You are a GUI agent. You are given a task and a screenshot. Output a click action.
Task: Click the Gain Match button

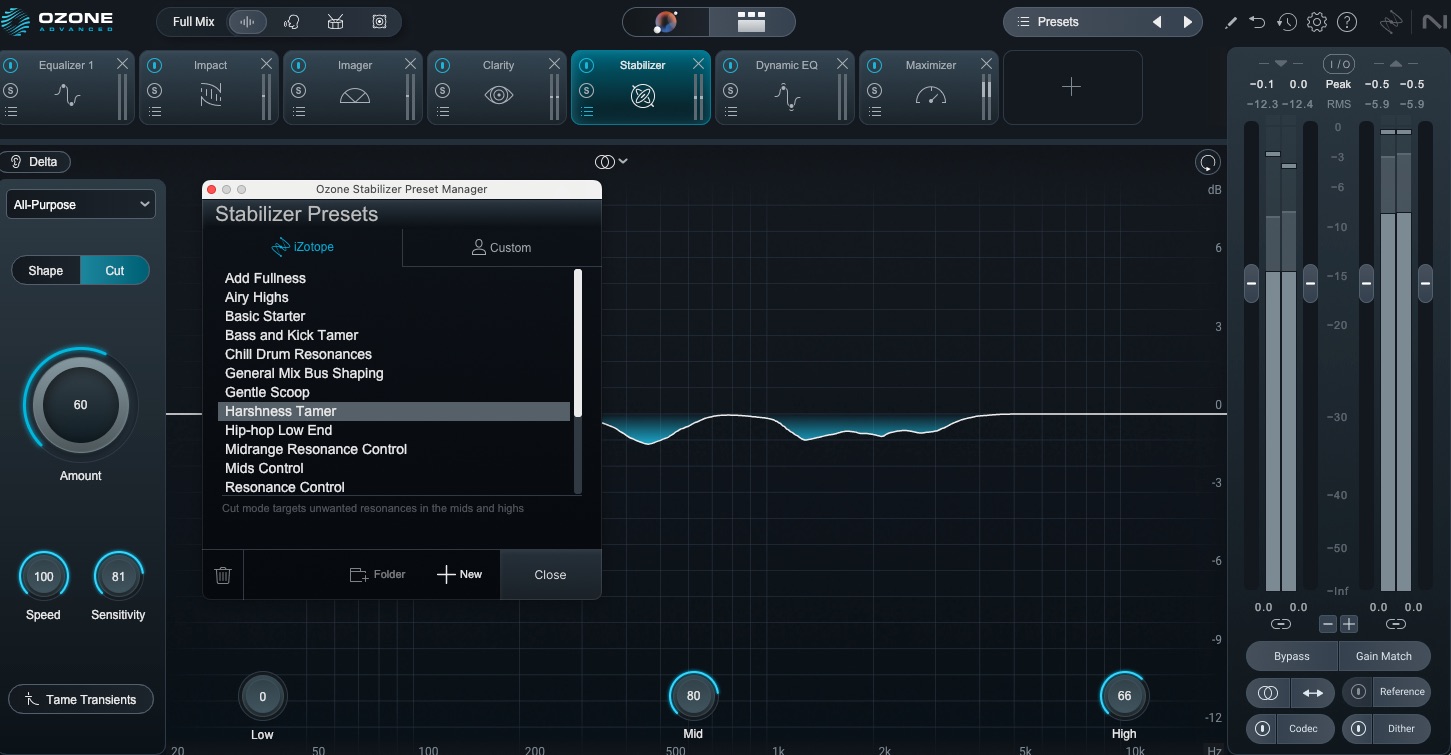pos(1383,657)
